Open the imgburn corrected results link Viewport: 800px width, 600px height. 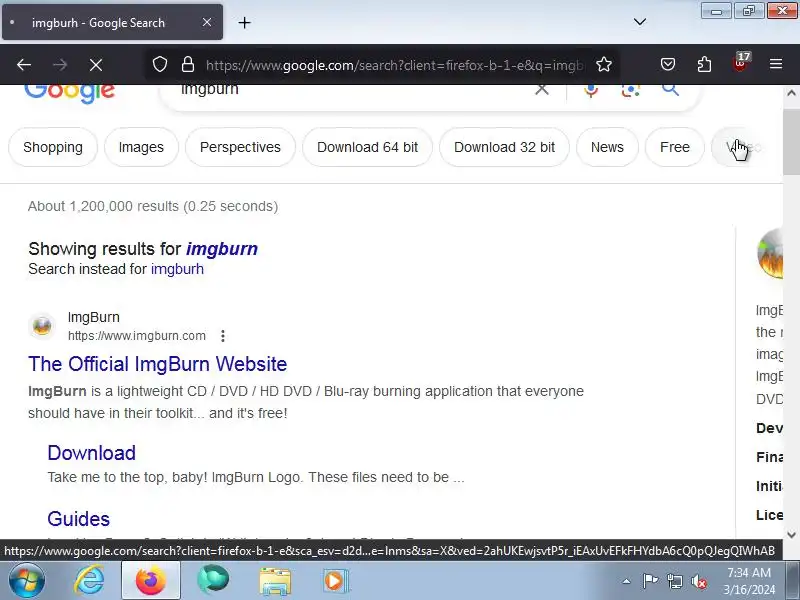coord(222,249)
